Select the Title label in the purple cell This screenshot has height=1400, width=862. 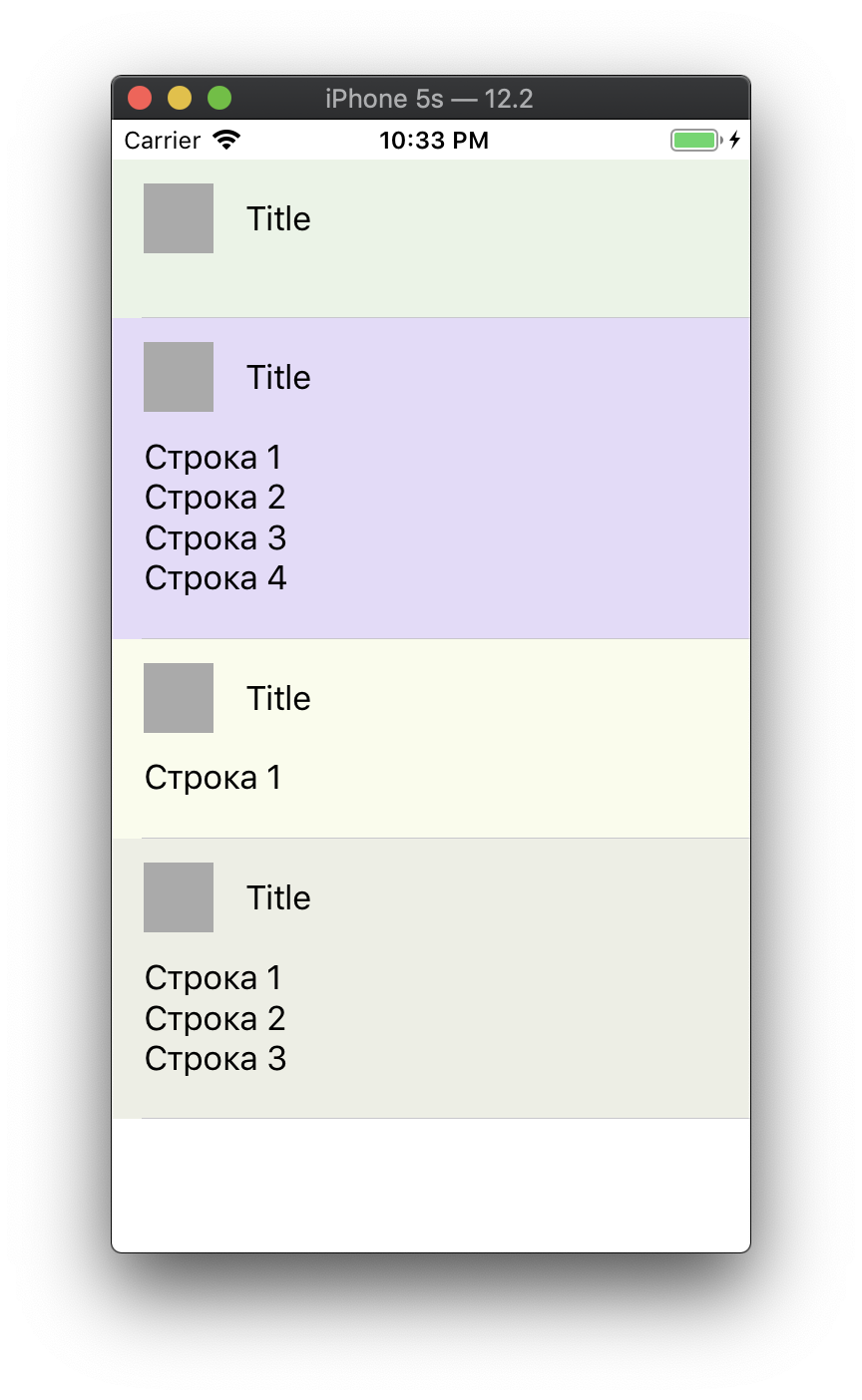coord(278,377)
